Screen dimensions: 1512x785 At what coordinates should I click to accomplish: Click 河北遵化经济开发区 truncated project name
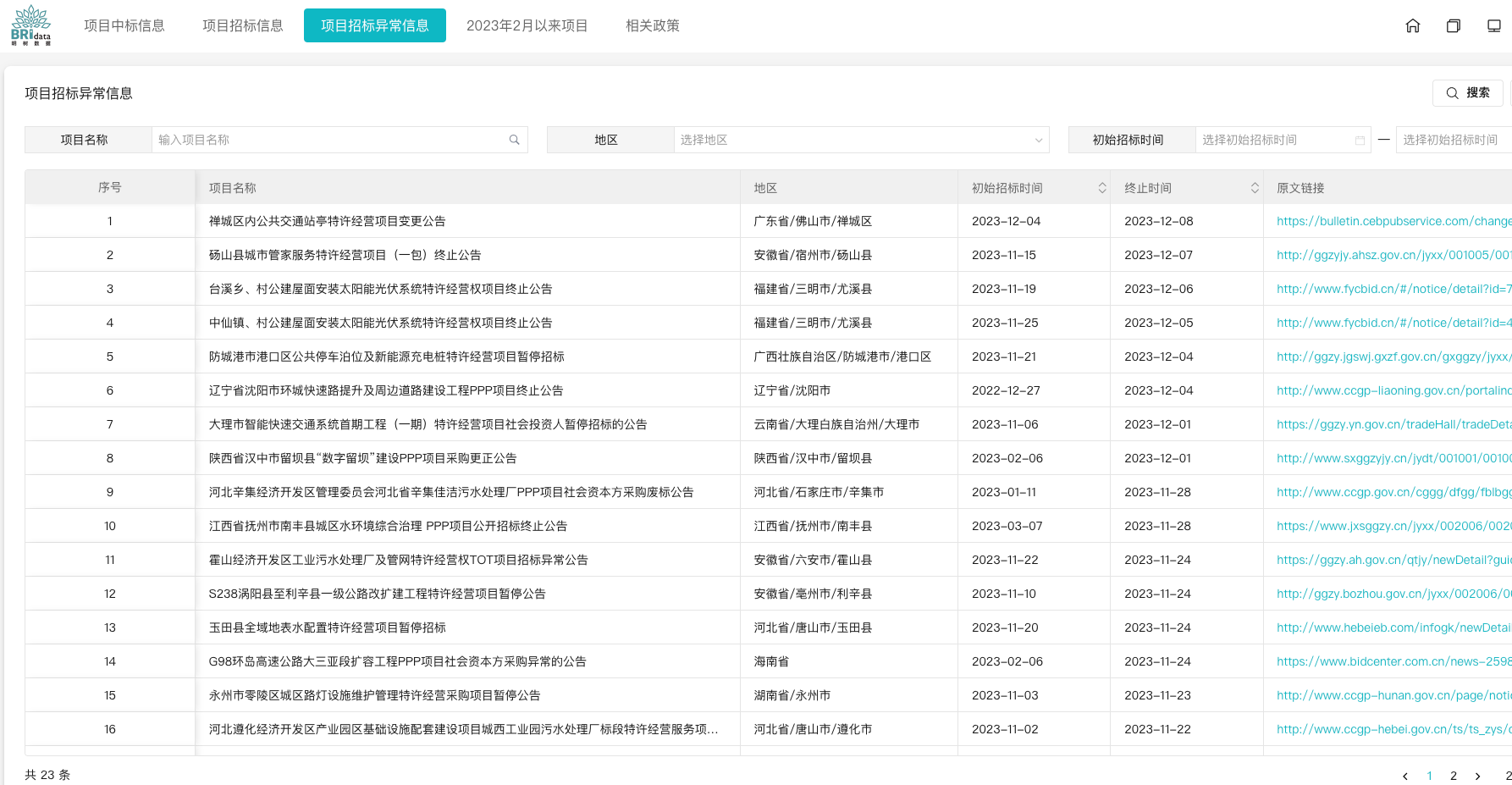(463, 729)
